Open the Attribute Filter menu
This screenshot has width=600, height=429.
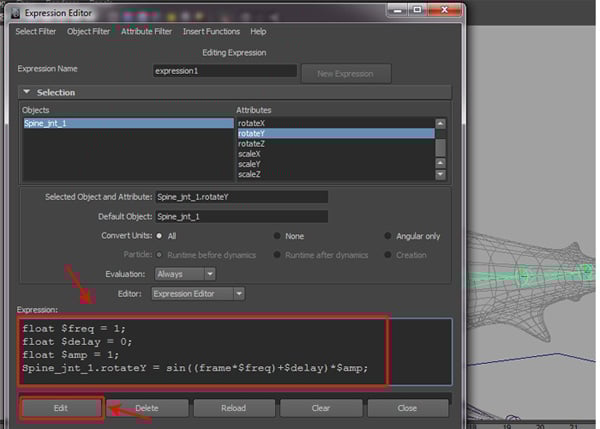[x=146, y=31]
